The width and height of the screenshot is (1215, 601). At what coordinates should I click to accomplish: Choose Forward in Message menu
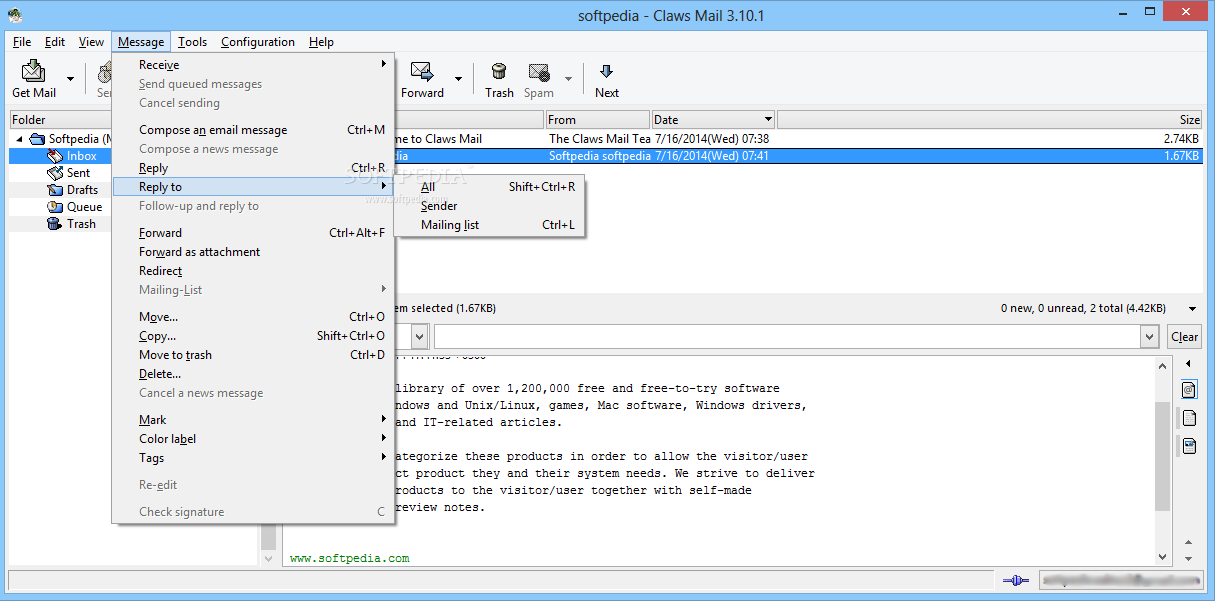point(253,233)
